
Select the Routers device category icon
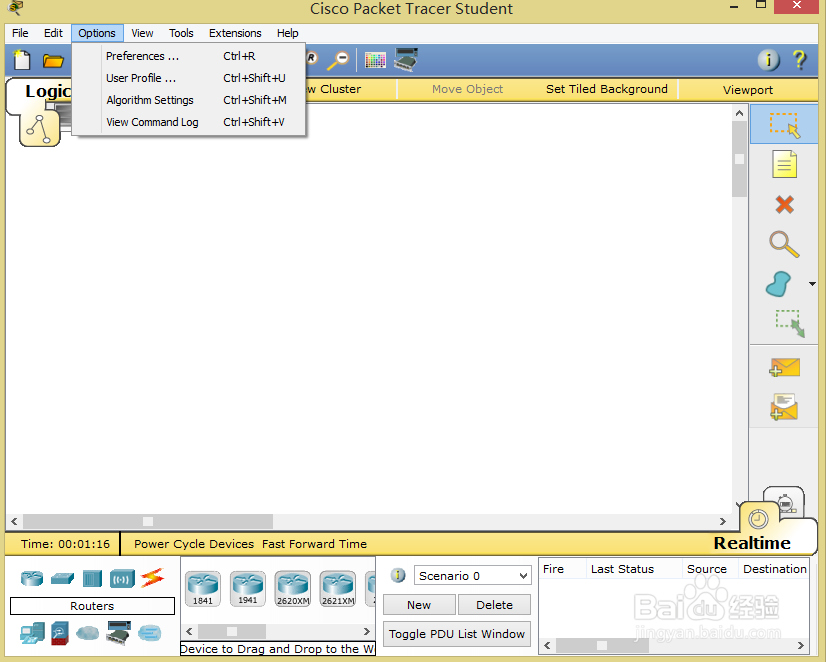pos(32,578)
